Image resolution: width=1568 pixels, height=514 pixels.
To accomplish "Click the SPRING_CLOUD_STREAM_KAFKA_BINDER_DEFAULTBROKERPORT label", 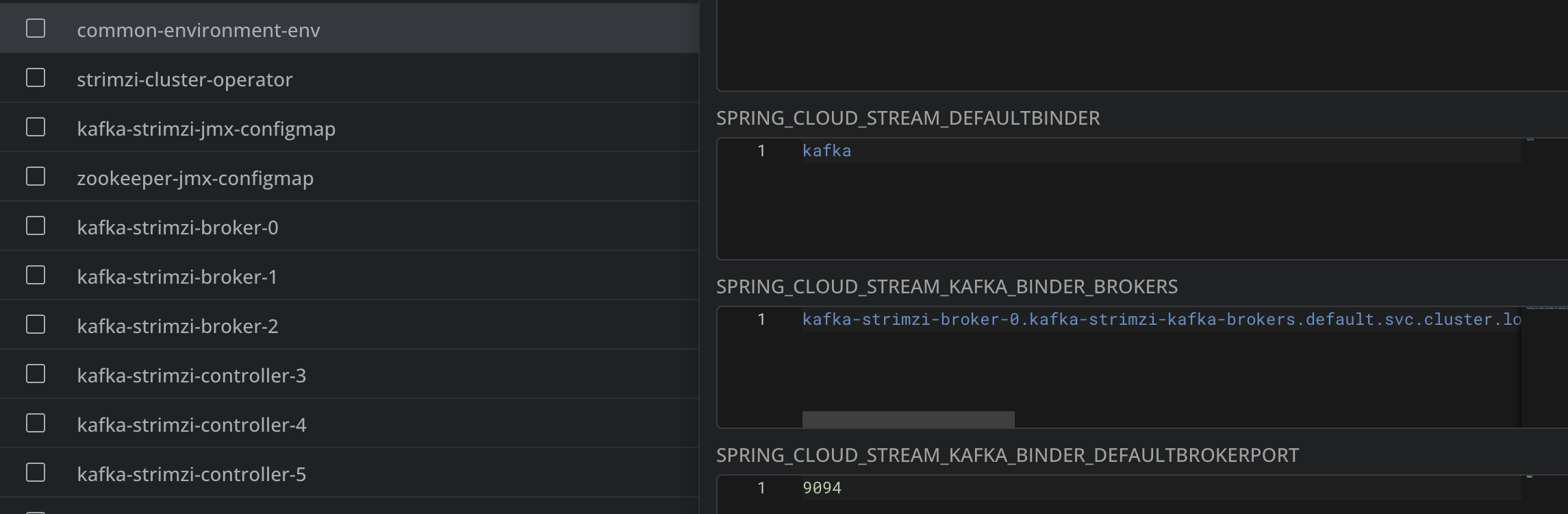I will pyautogui.click(x=1007, y=455).
